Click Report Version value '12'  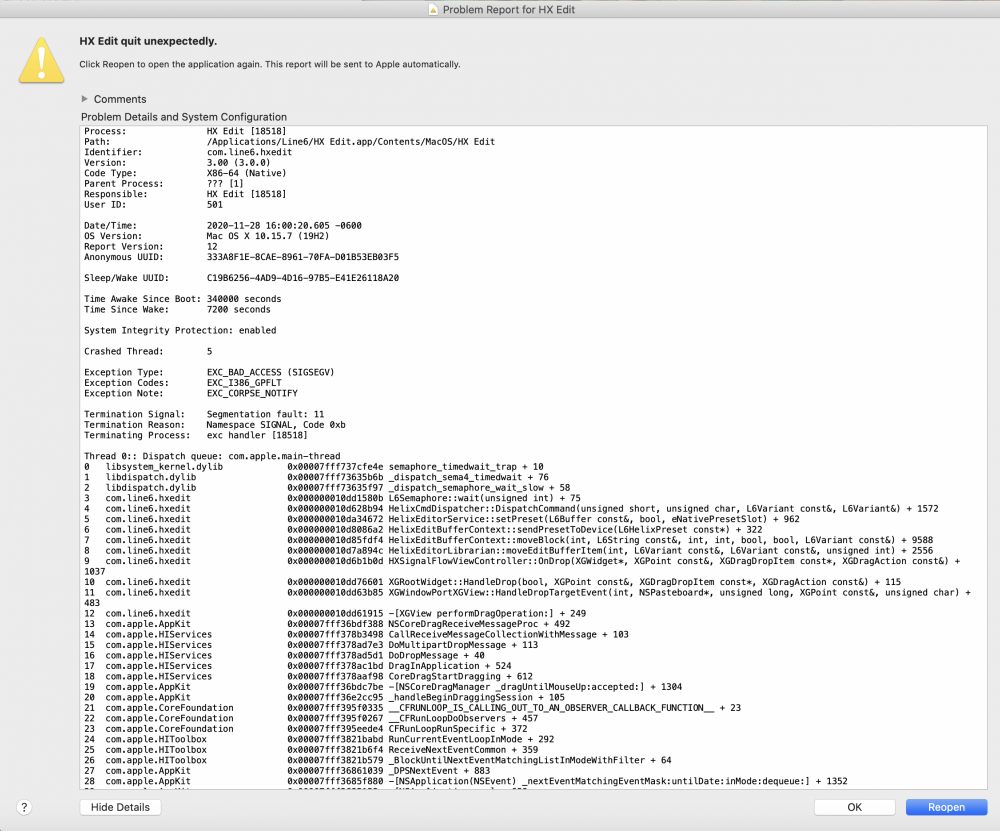coord(212,246)
